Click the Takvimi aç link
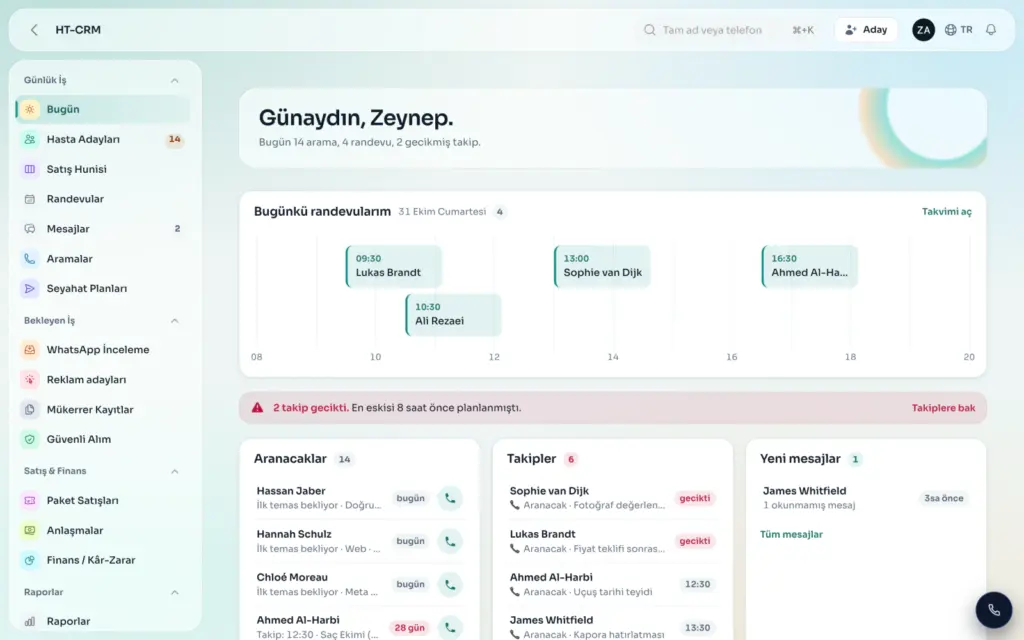 (x=946, y=212)
